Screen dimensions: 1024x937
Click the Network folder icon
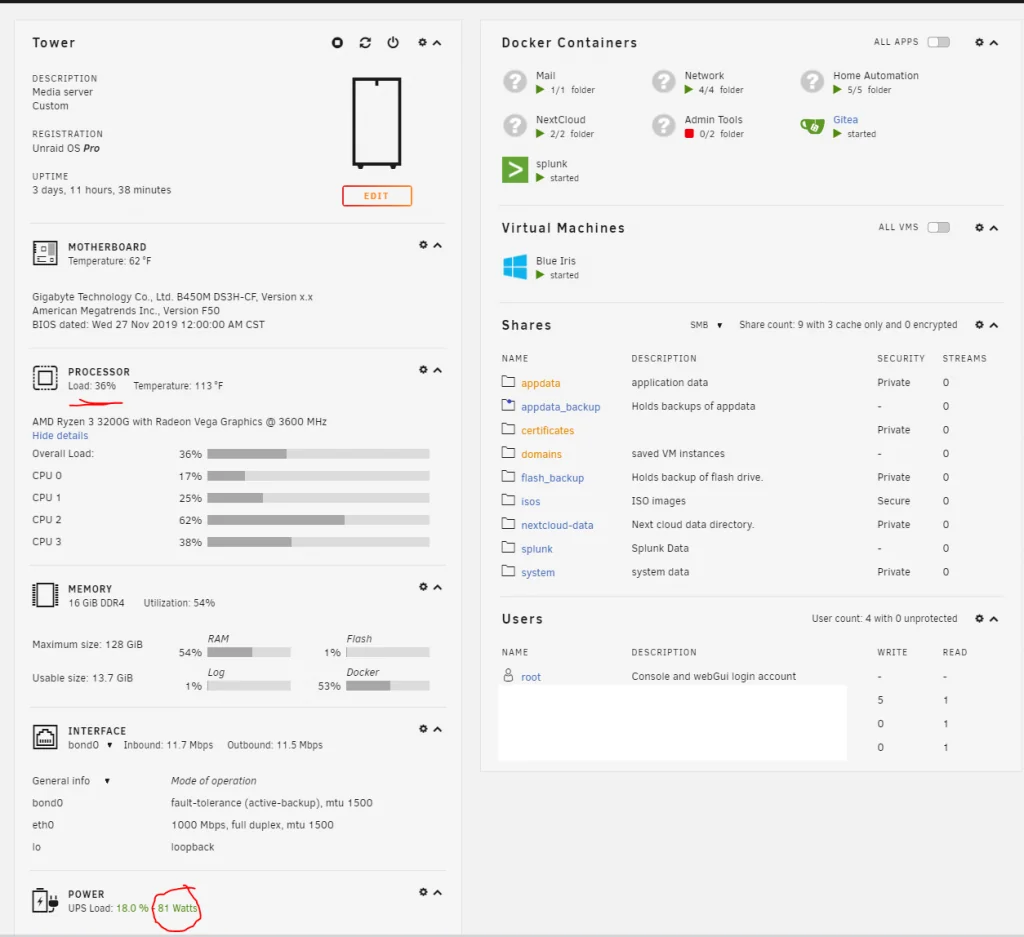(x=664, y=82)
